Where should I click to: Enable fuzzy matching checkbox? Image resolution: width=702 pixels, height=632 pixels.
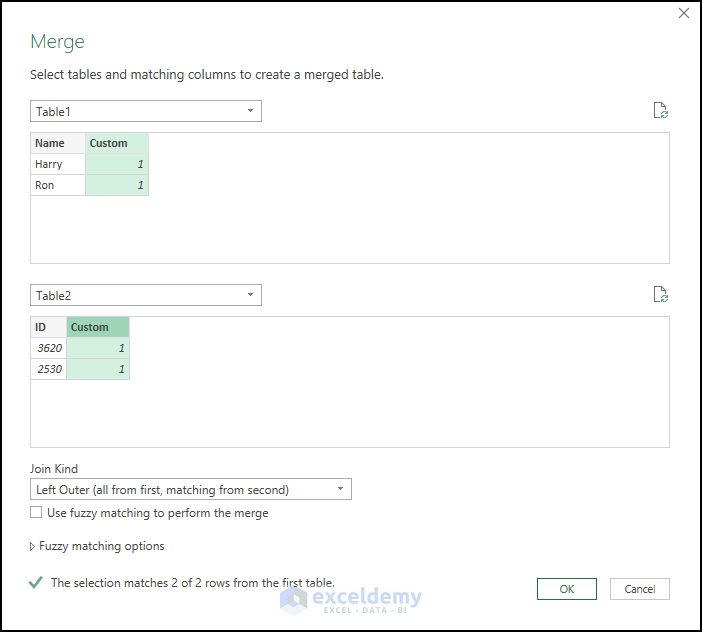click(x=37, y=513)
